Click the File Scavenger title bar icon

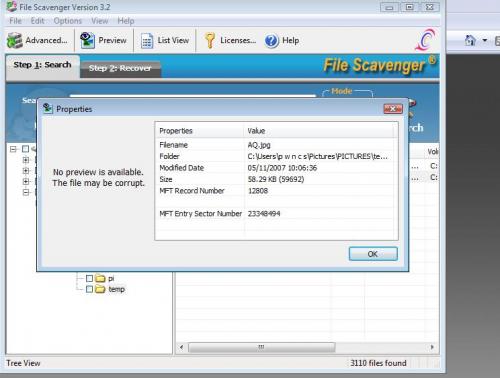[x=12, y=6]
